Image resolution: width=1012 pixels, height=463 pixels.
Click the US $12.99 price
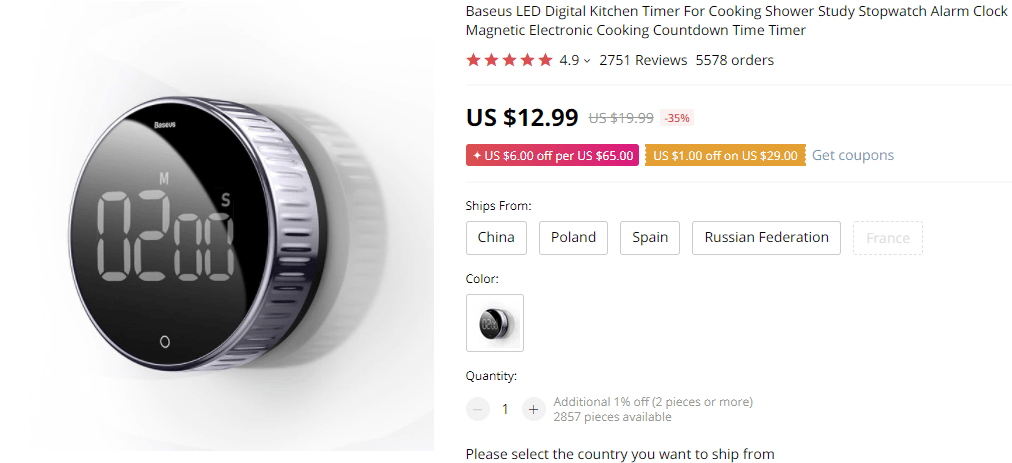tap(522, 118)
